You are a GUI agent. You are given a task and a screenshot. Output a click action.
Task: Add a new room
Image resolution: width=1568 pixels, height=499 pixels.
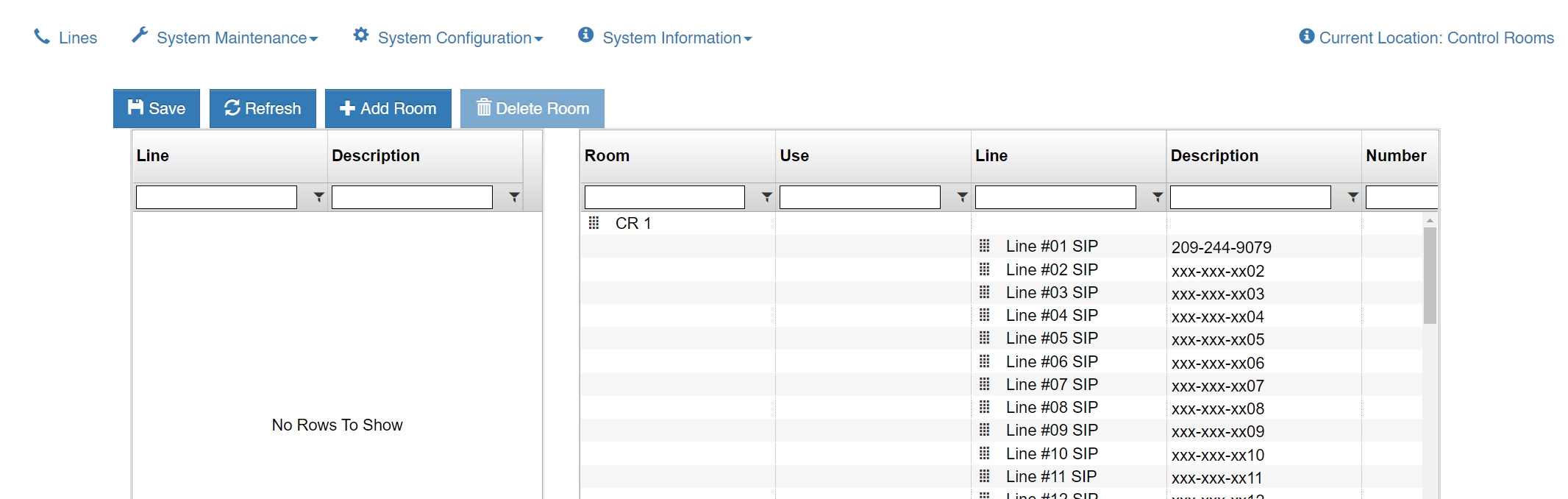tap(388, 108)
